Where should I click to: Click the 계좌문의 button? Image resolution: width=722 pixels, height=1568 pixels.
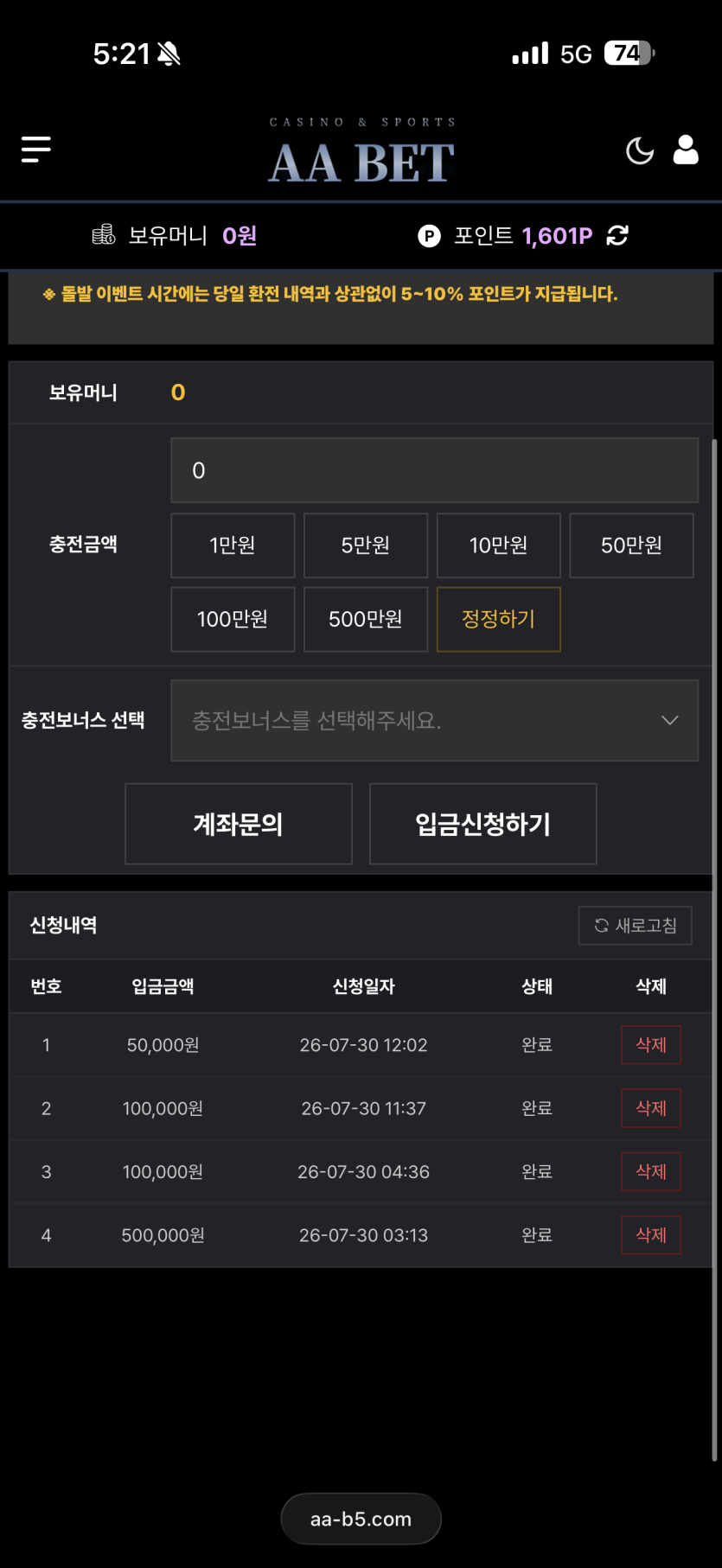click(239, 824)
